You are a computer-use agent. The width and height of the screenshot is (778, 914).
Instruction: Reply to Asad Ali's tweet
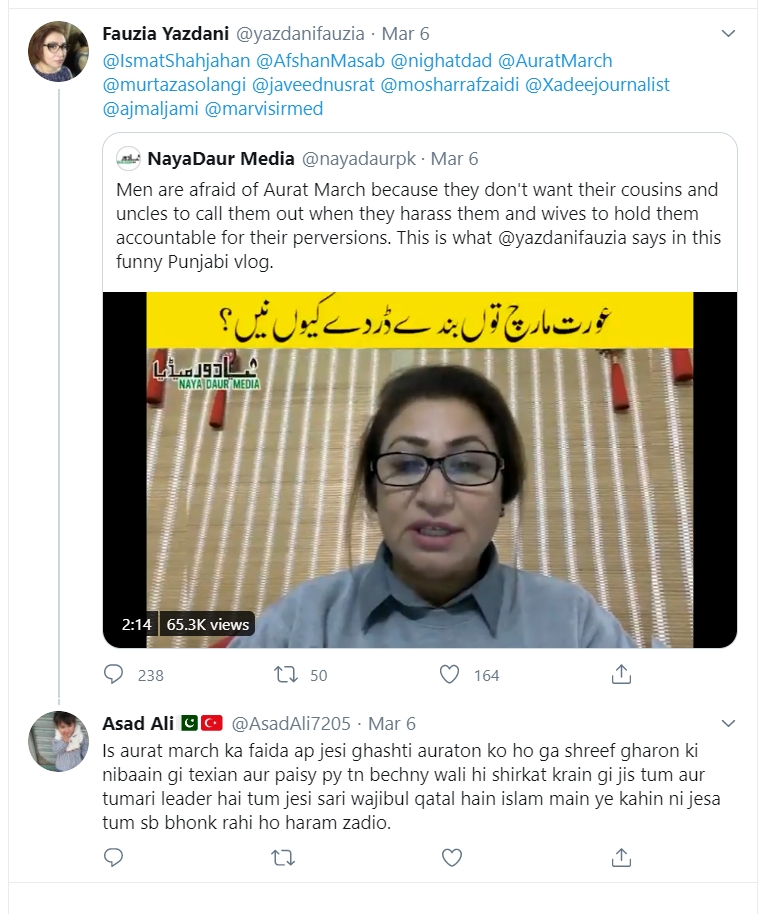(114, 857)
